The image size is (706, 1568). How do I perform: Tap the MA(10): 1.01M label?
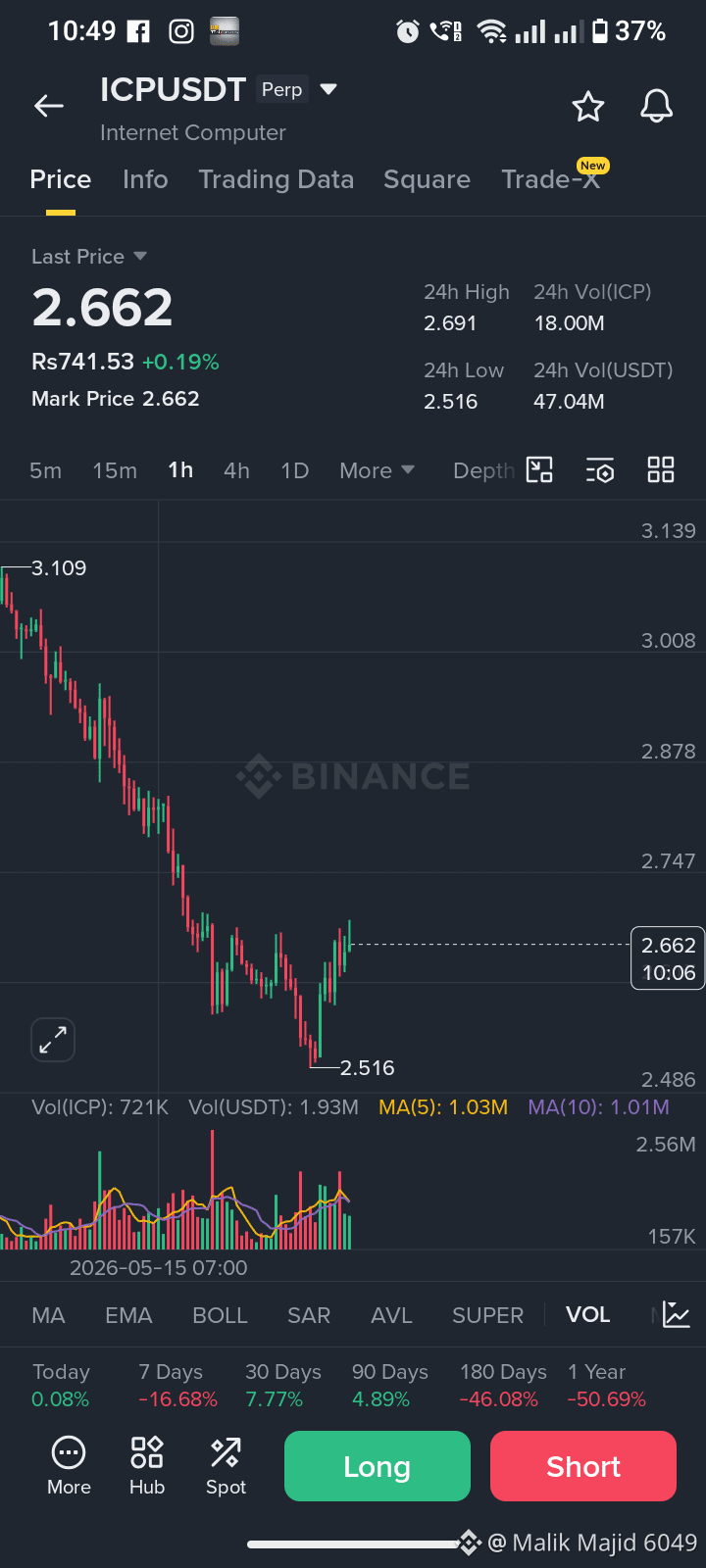pyautogui.click(x=599, y=1107)
